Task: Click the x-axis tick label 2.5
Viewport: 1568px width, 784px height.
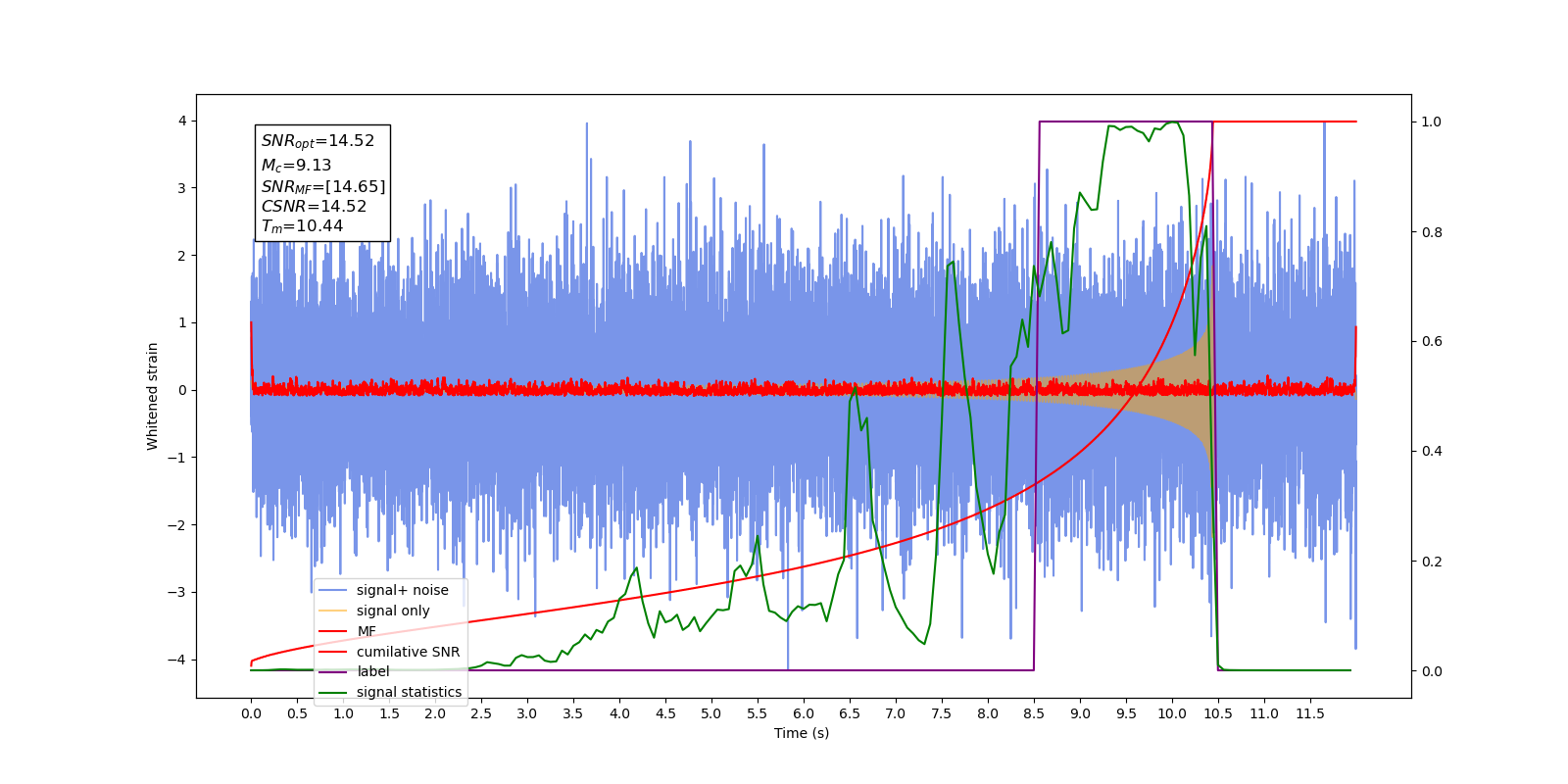Action: click(481, 713)
